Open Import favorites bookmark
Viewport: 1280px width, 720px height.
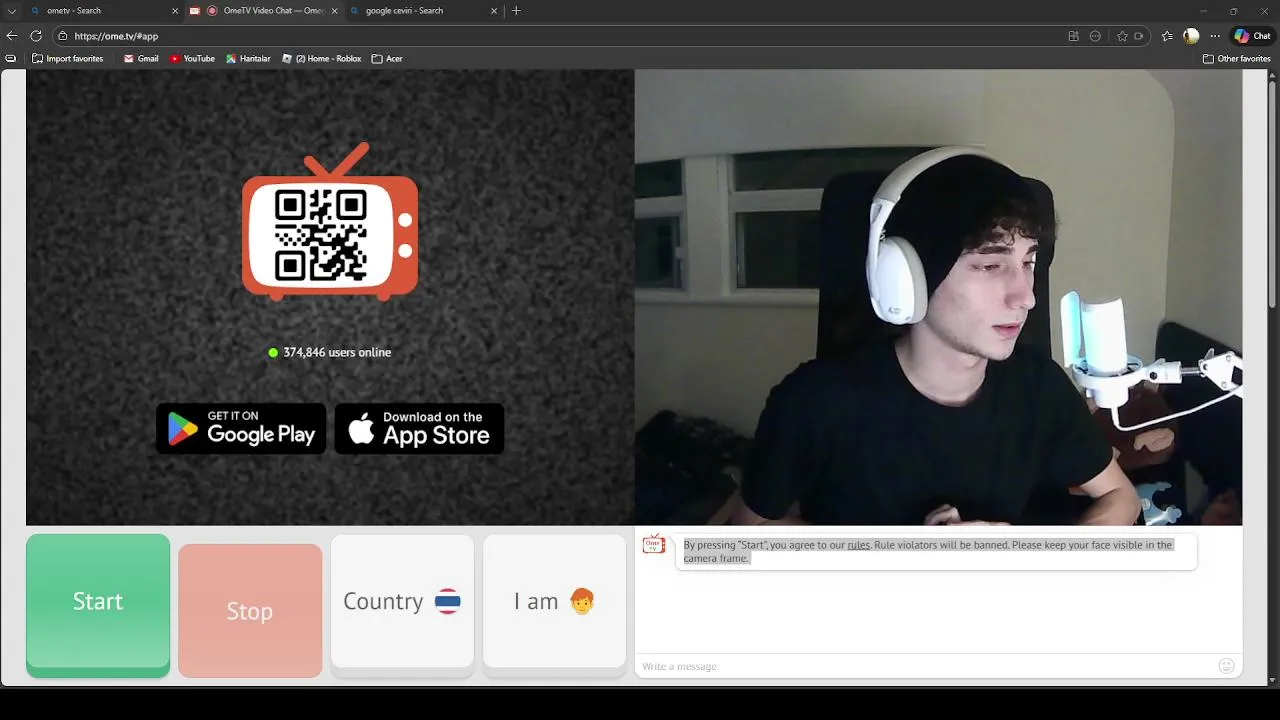68,59
